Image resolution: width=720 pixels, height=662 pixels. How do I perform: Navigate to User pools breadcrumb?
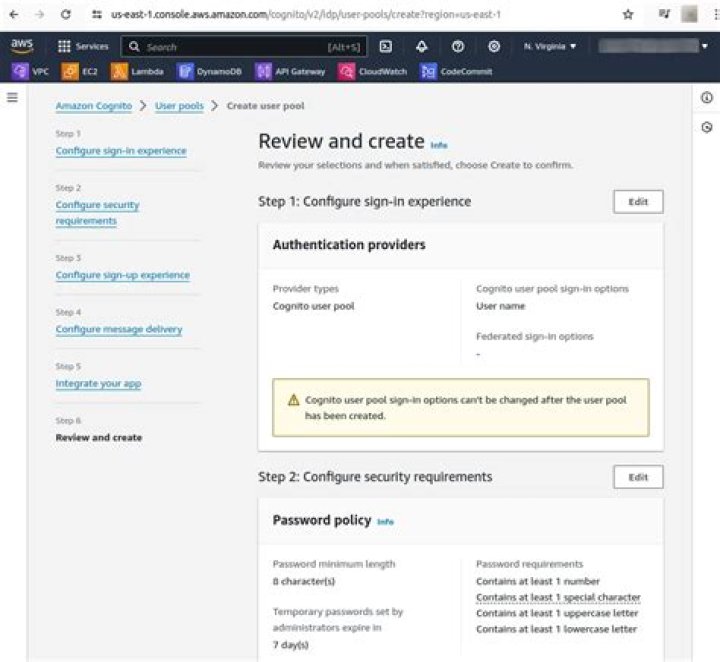click(178, 106)
